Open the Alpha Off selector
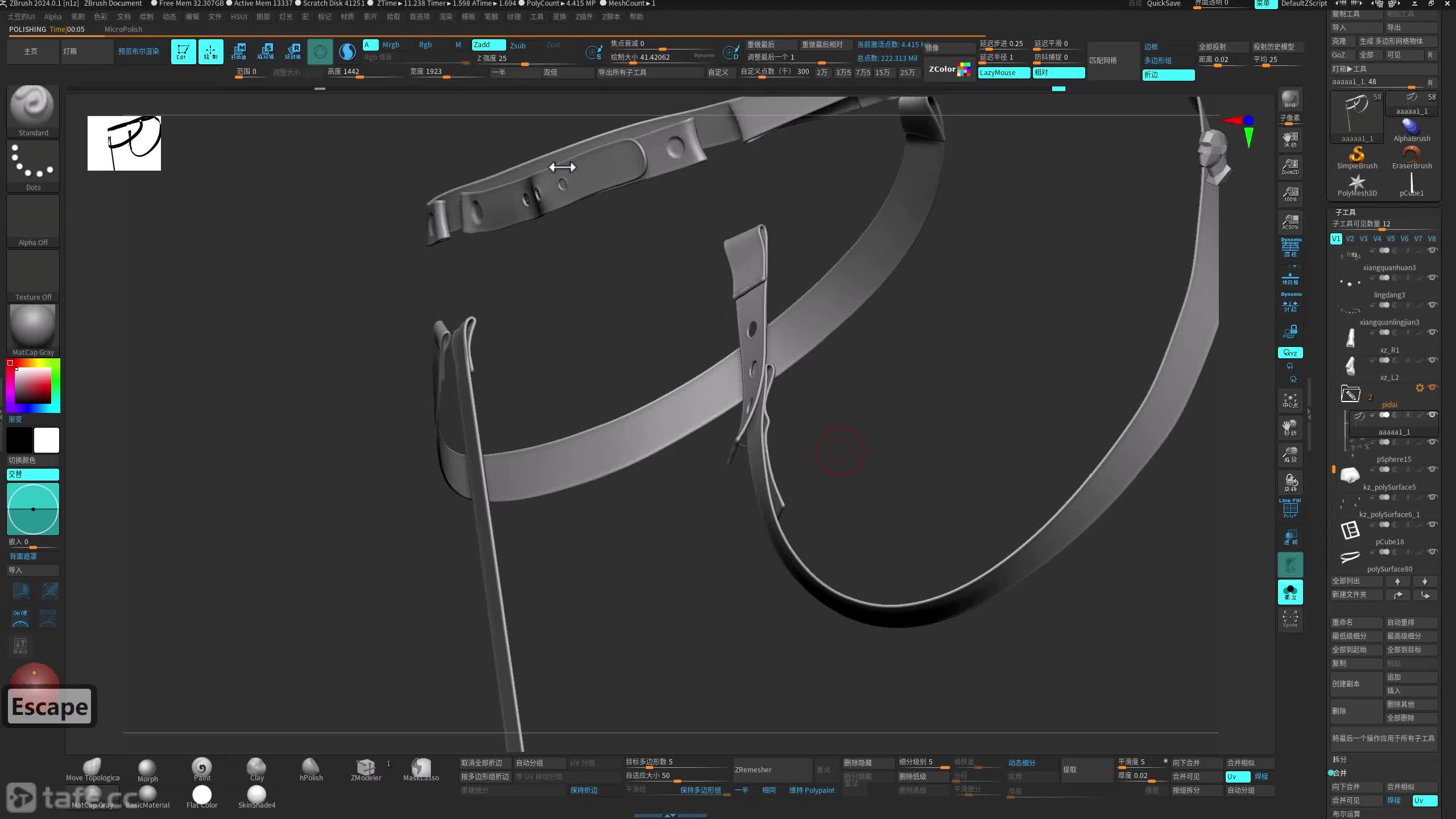This screenshot has width=1456, height=819. tap(33, 221)
